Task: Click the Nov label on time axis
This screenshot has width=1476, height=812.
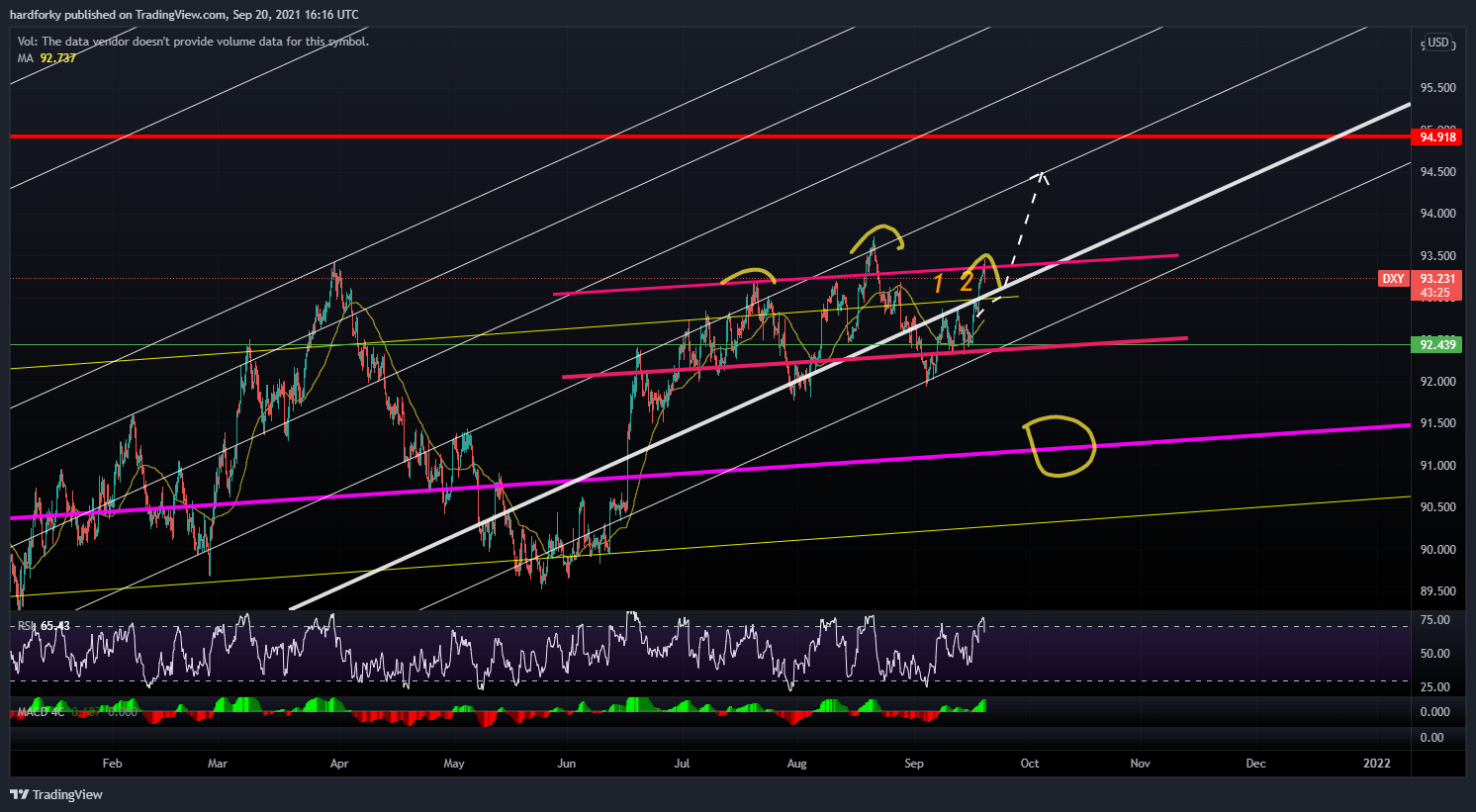Action: point(1141,764)
